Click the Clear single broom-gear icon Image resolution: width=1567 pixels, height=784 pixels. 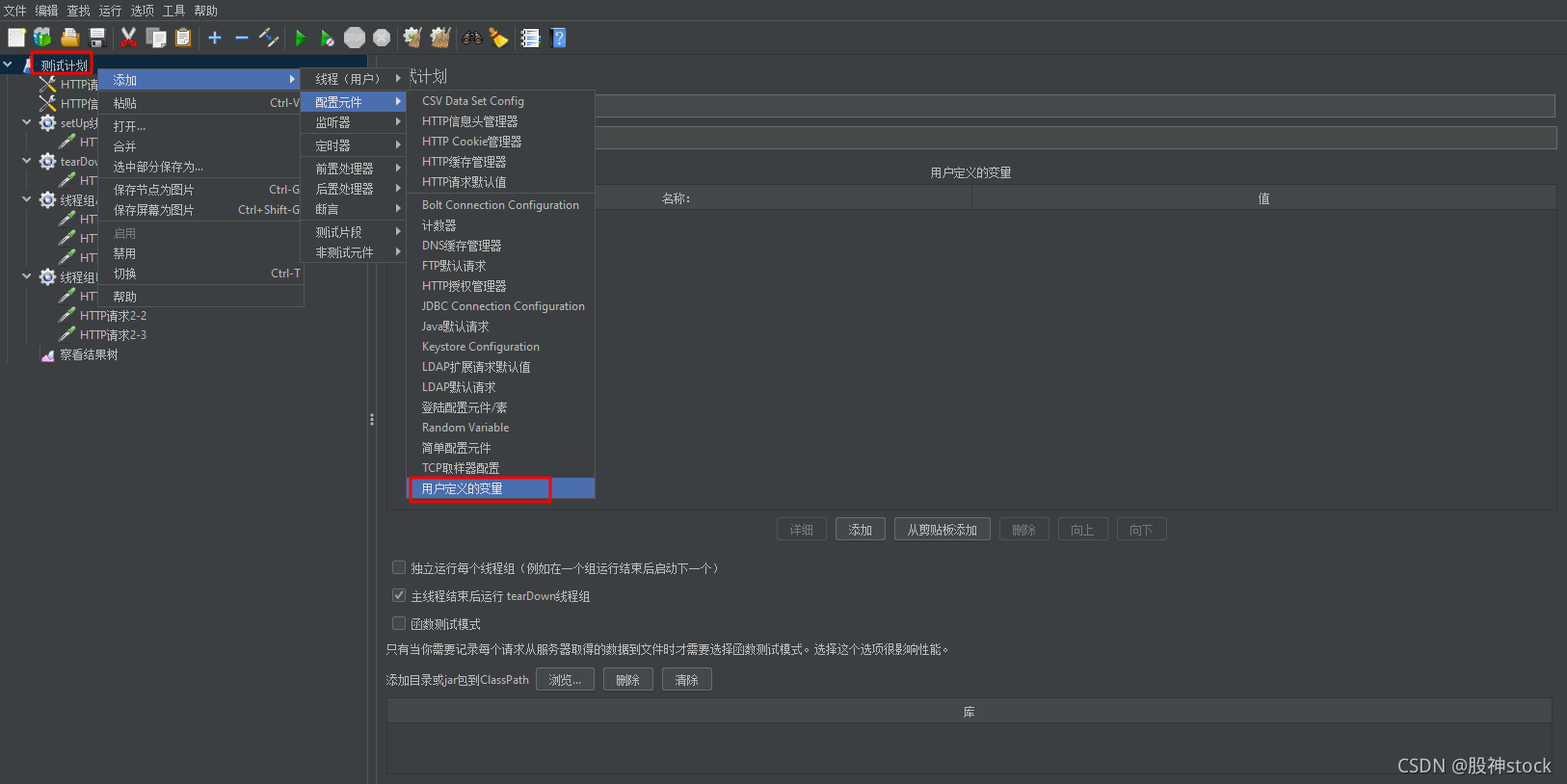(412, 38)
